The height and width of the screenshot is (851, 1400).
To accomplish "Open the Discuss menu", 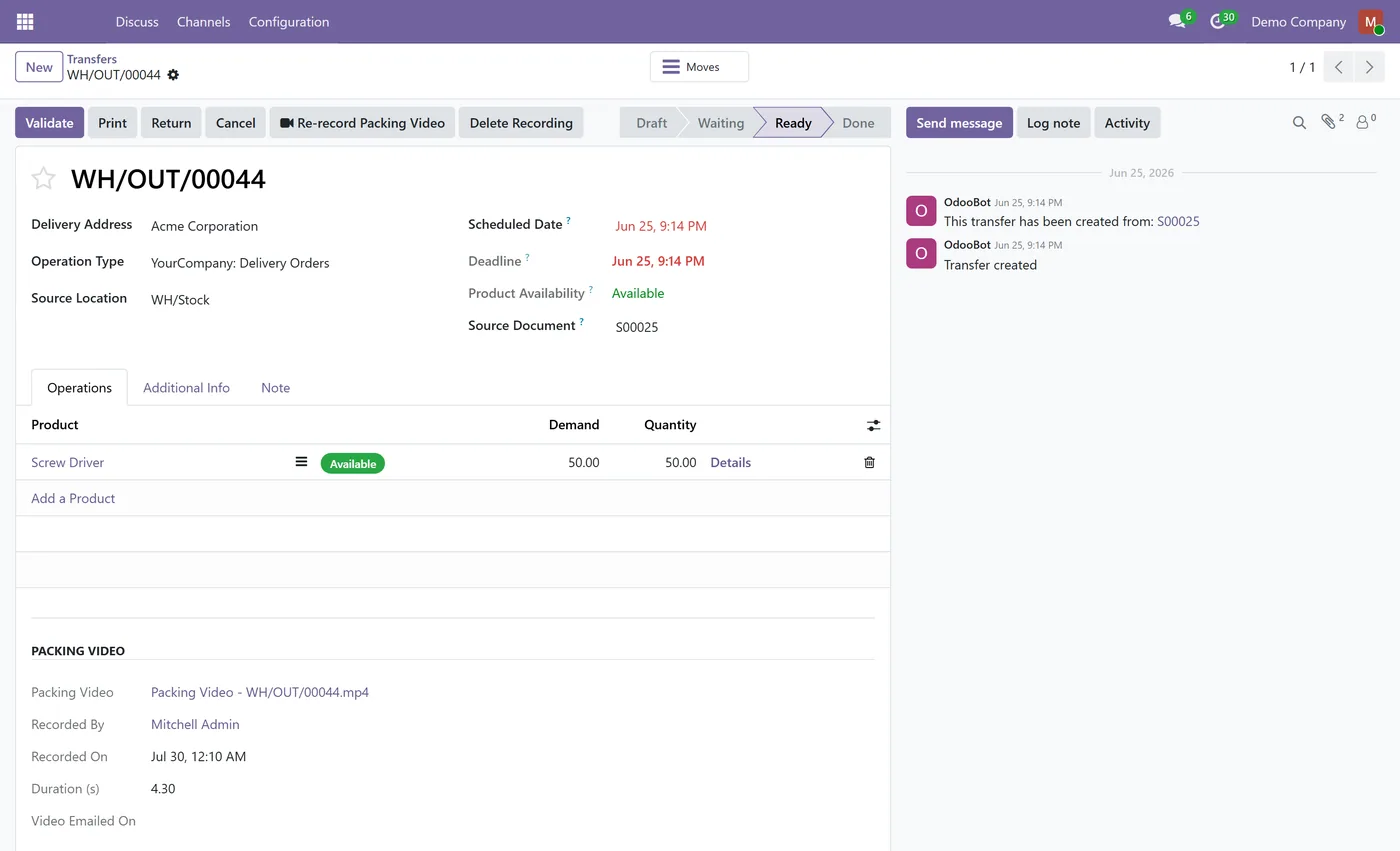I will point(137,21).
